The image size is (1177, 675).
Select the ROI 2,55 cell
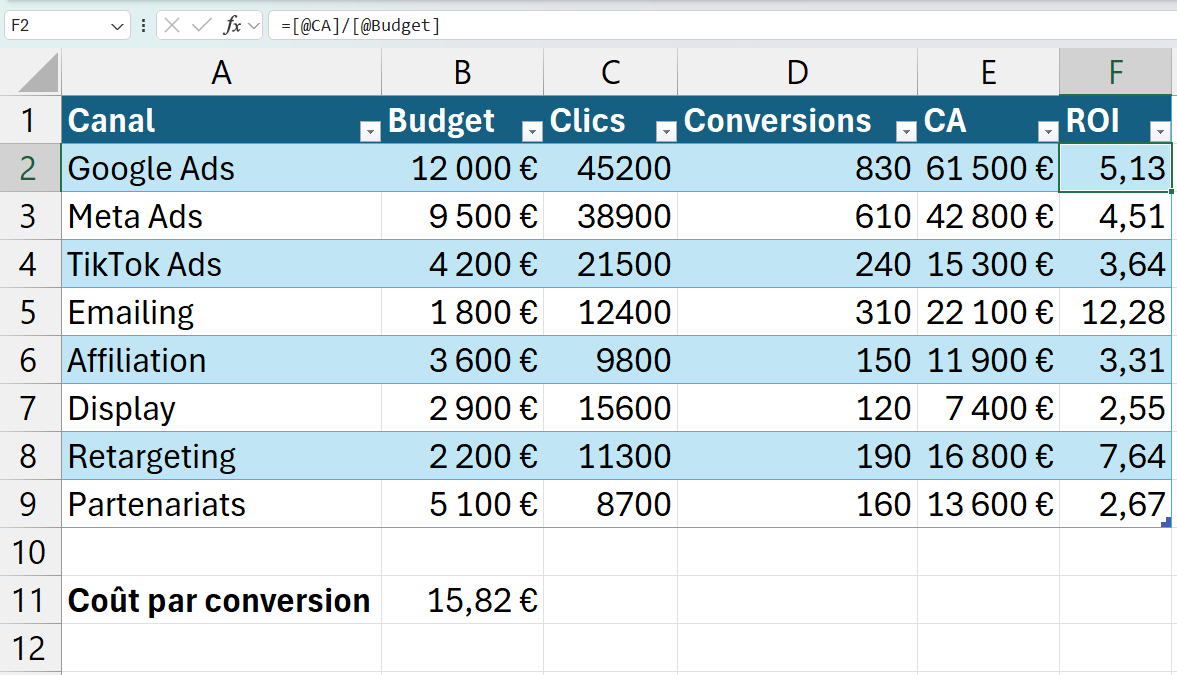[1115, 408]
